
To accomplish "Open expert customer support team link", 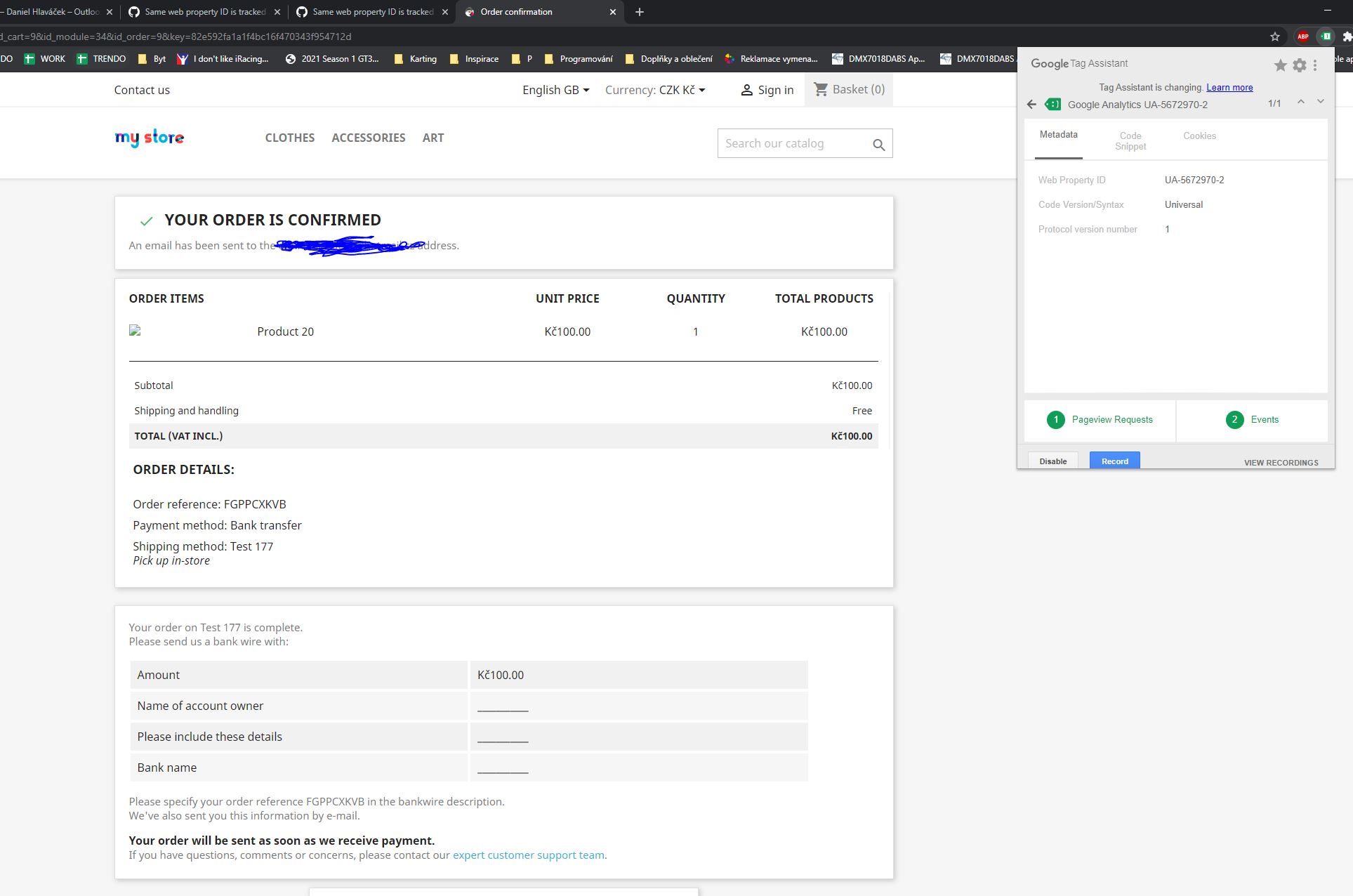I will [529, 855].
